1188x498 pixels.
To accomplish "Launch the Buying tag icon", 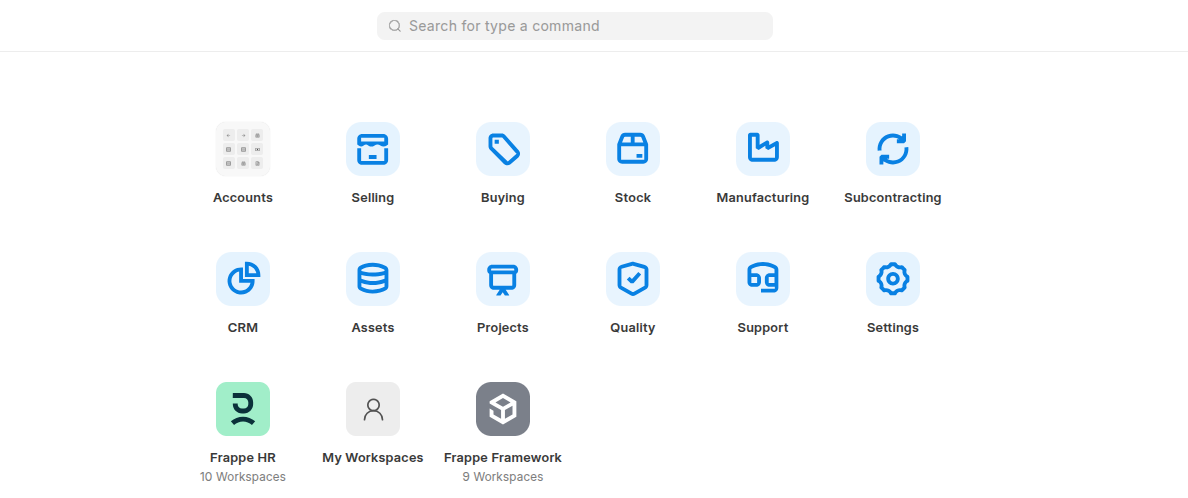I will pos(503,149).
